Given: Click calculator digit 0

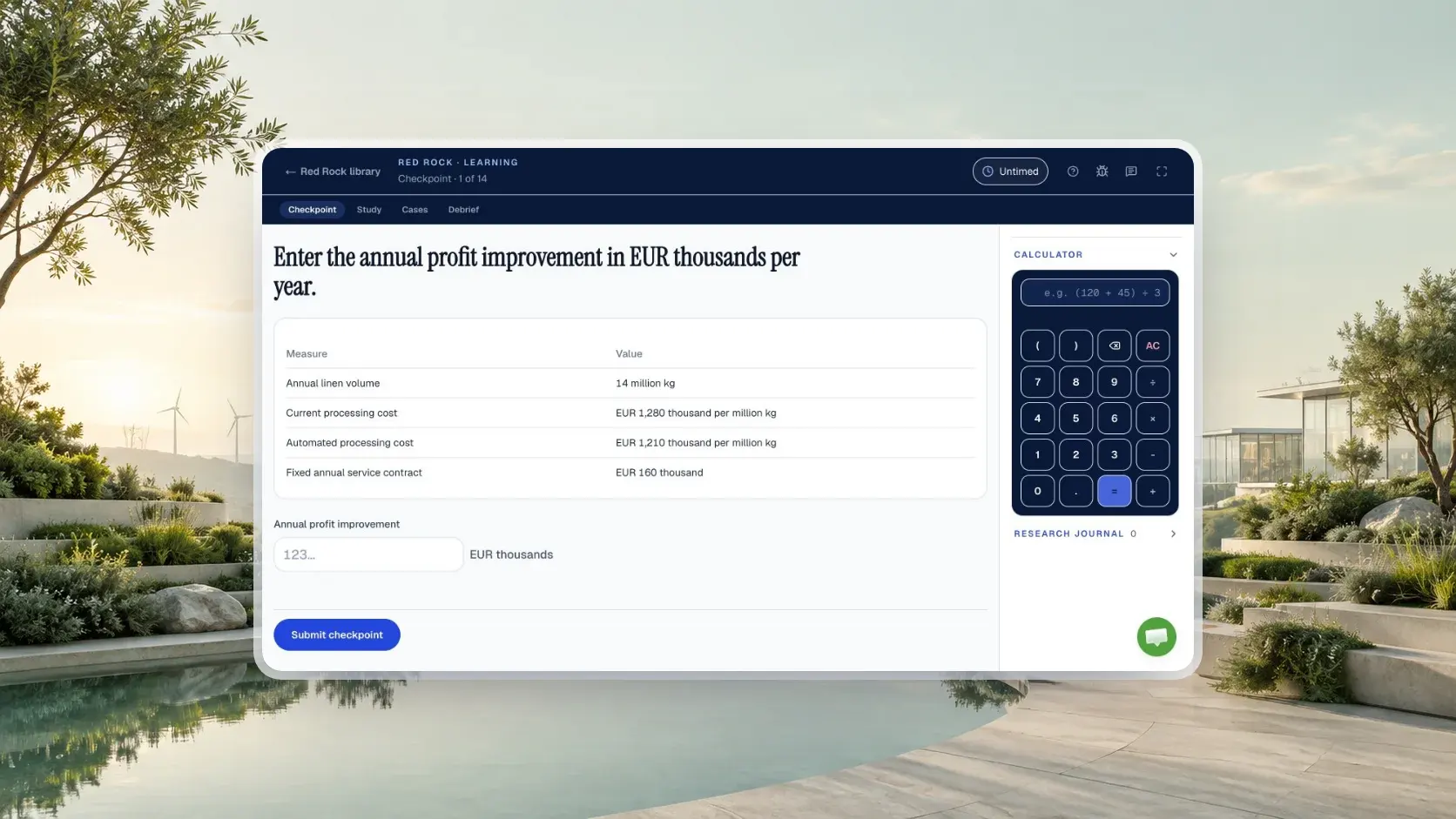Looking at the screenshot, I should coord(1037,491).
